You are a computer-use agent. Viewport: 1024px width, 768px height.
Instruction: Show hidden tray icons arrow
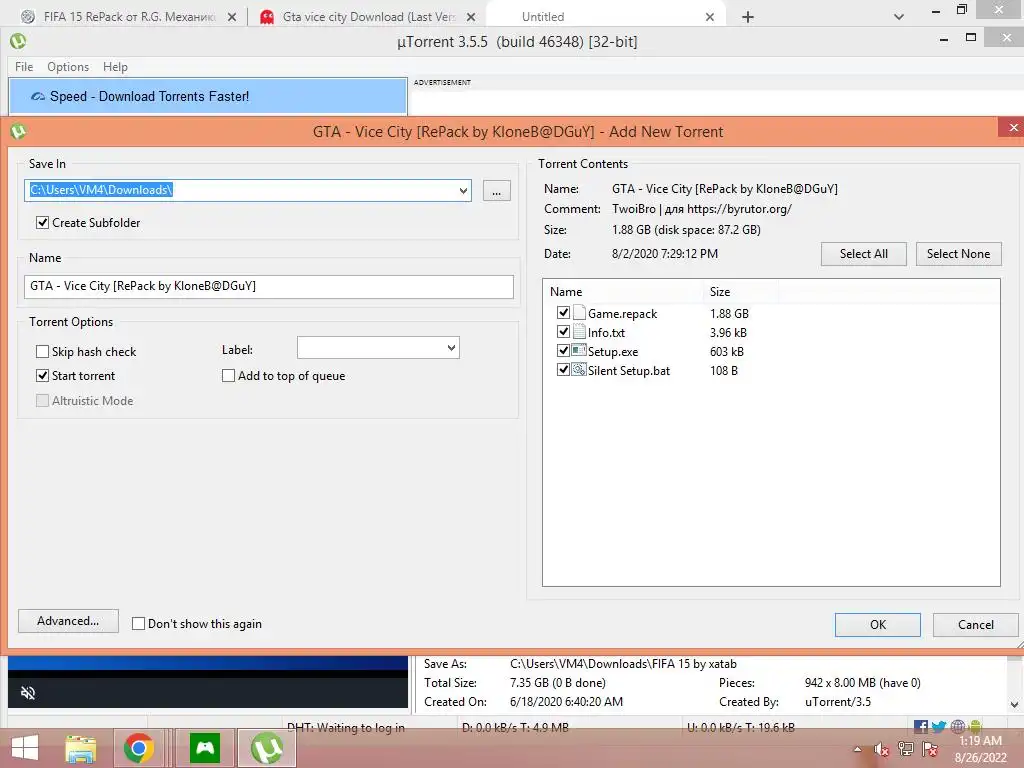coord(857,750)
